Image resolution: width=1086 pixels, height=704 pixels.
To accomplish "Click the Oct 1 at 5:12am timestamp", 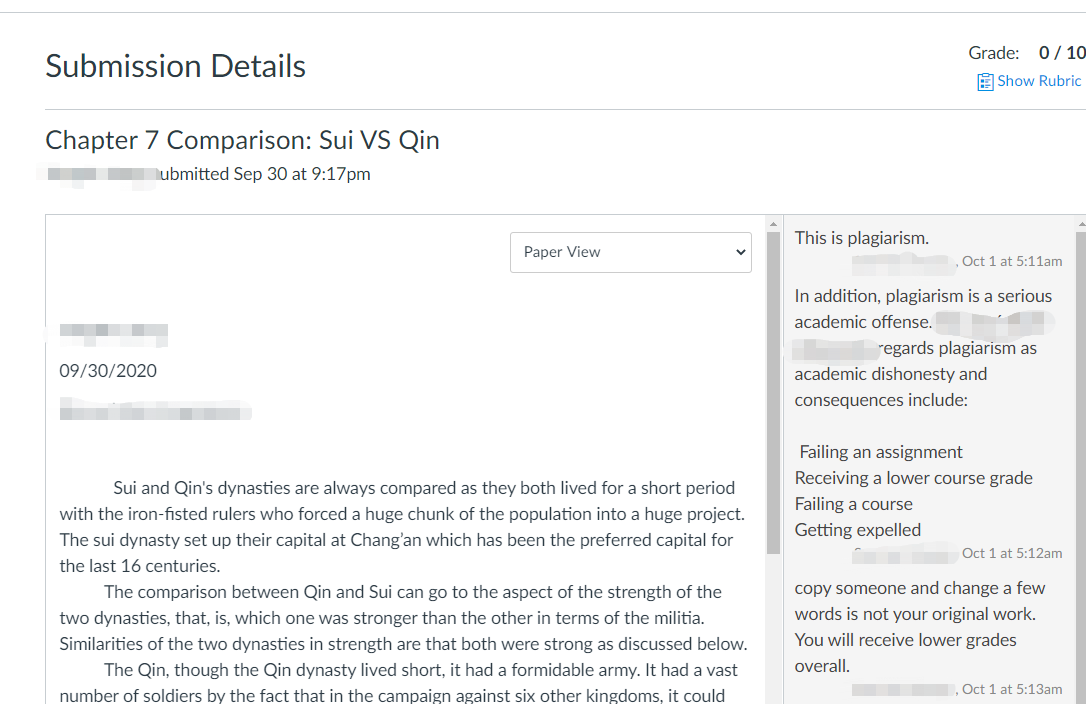I will pos(1012,553).
